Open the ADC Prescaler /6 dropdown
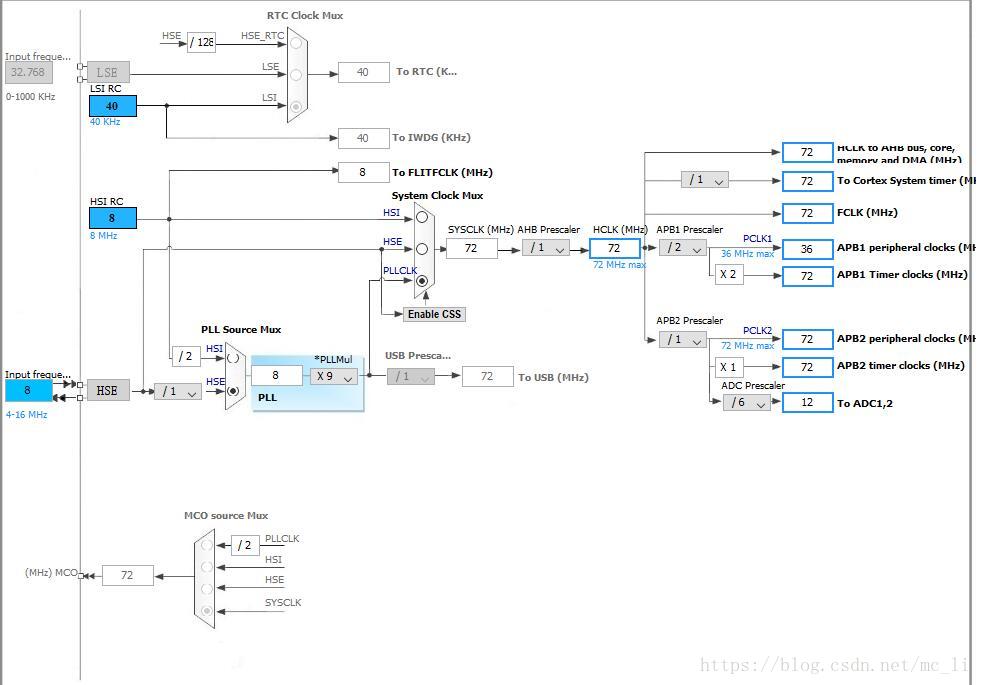The height and width of the screenshot is (685, 981). [747, 403]
